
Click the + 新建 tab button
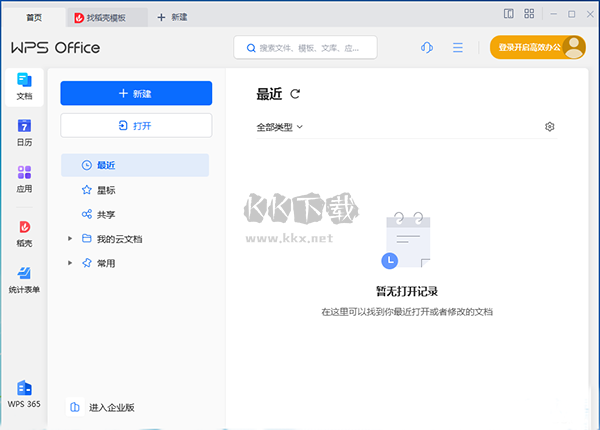coord(172,17)
